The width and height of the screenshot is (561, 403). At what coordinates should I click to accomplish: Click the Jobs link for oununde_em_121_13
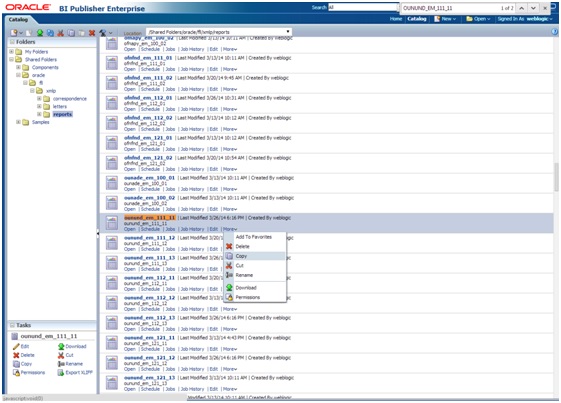[170, 389]
